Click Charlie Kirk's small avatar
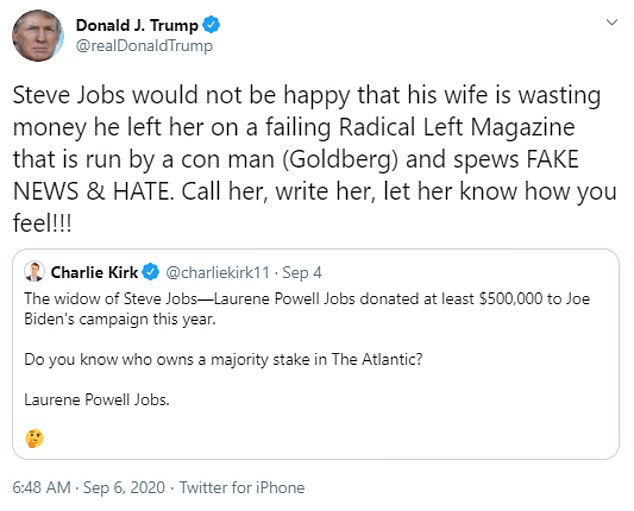 coord(35,272)
